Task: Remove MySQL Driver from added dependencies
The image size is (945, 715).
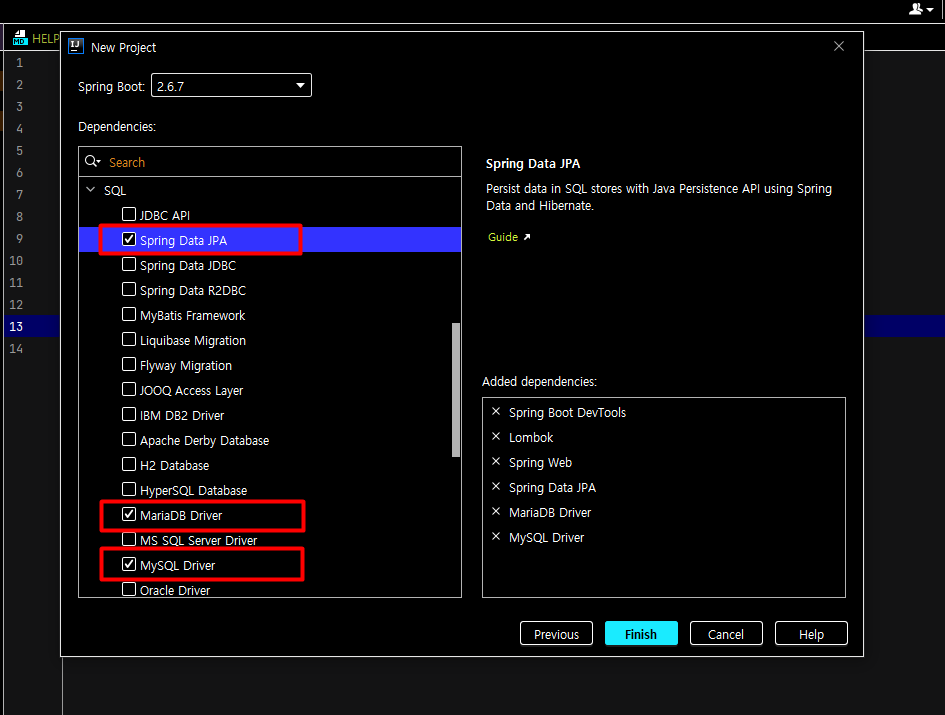Action: point(496,537)
